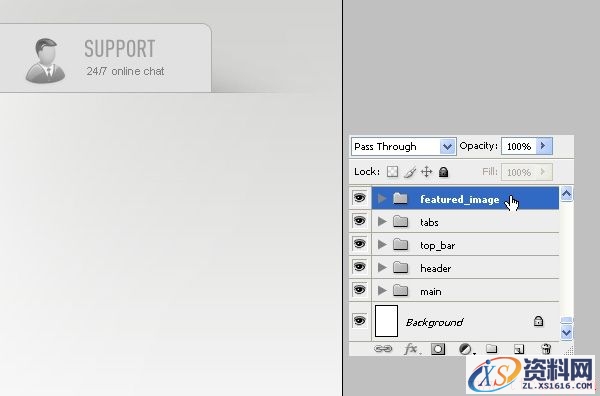
Task: Open the Pass Through blend mode dropdown
Action: click(x=404, y=147)
